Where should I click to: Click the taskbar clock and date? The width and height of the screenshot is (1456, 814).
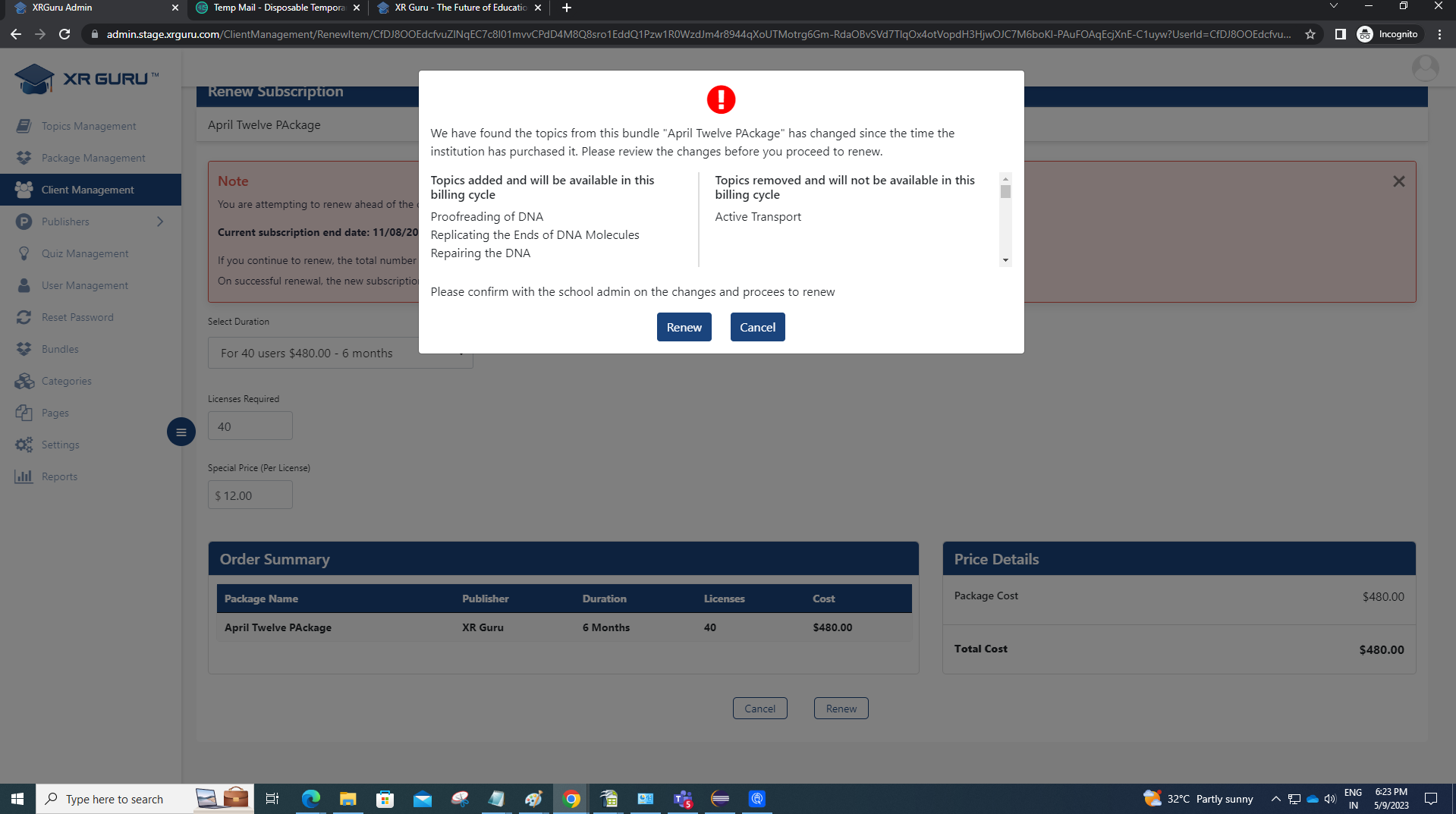tap(1391, 799)
